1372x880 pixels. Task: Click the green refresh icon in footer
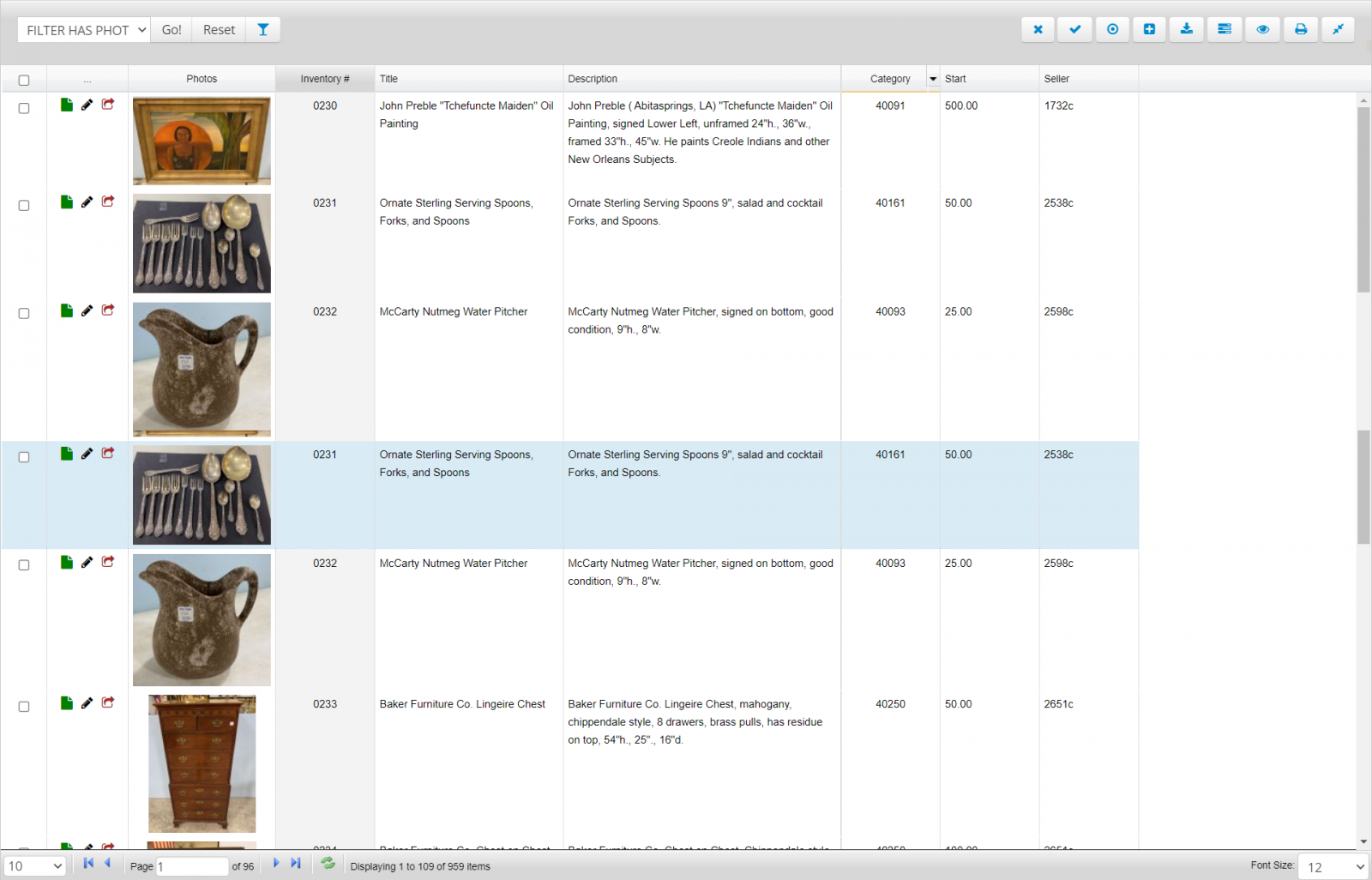pos(328,864)
